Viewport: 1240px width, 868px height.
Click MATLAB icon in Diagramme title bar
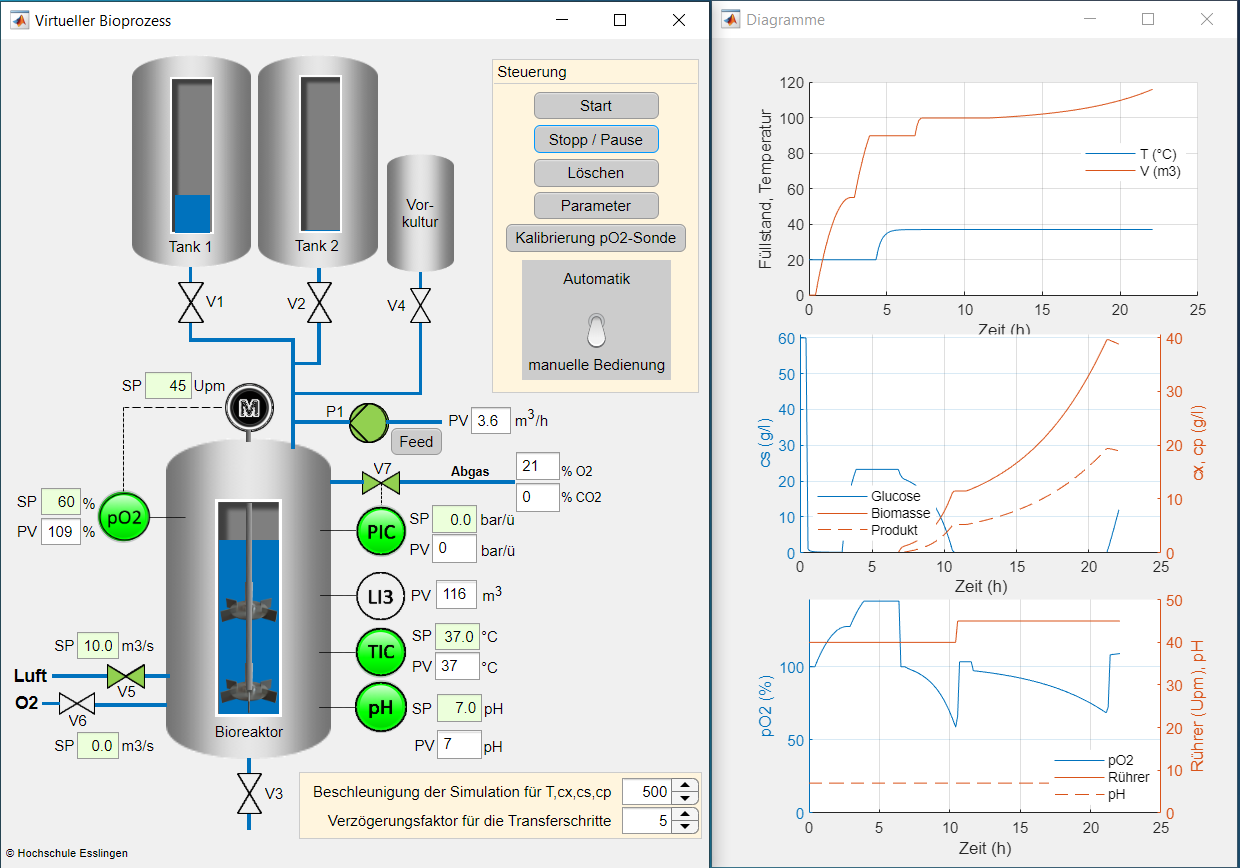pos(730,20)
